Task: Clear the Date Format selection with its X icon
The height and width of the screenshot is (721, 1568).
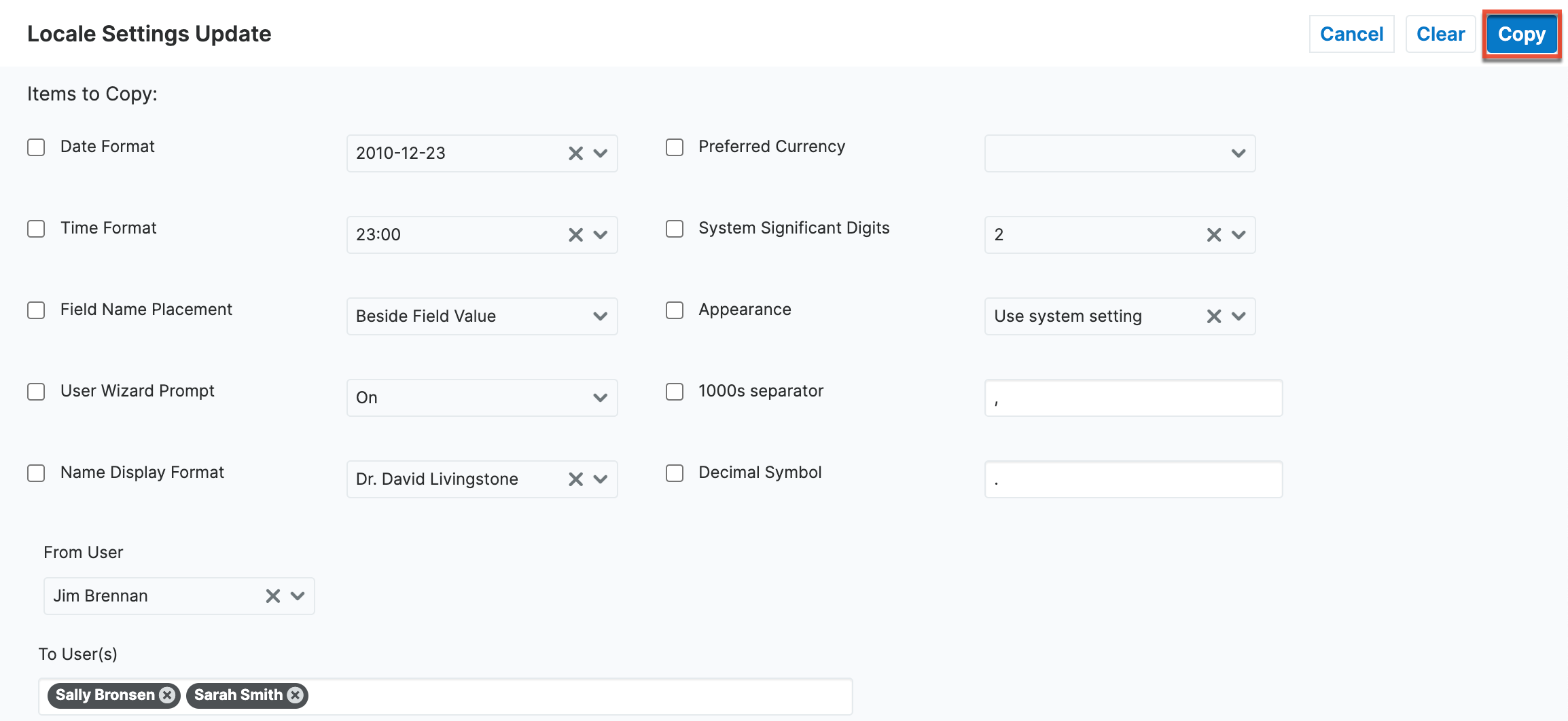Action: point(575,153)
